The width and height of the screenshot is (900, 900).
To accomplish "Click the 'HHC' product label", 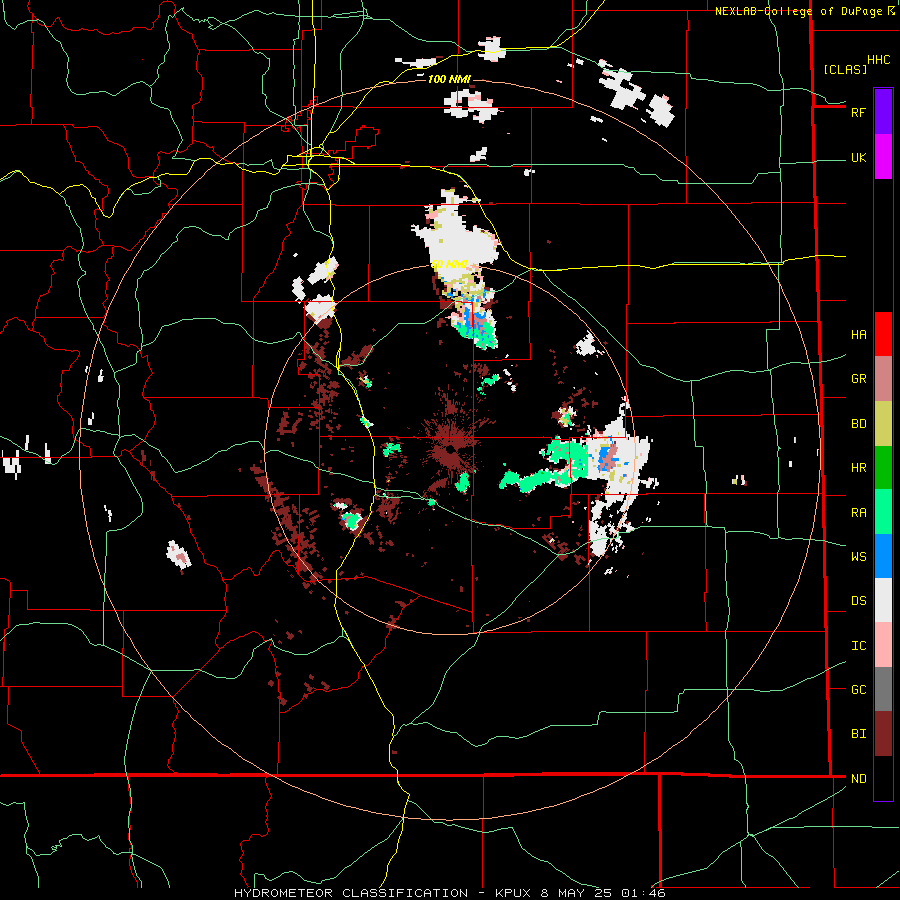I will 878,60.
